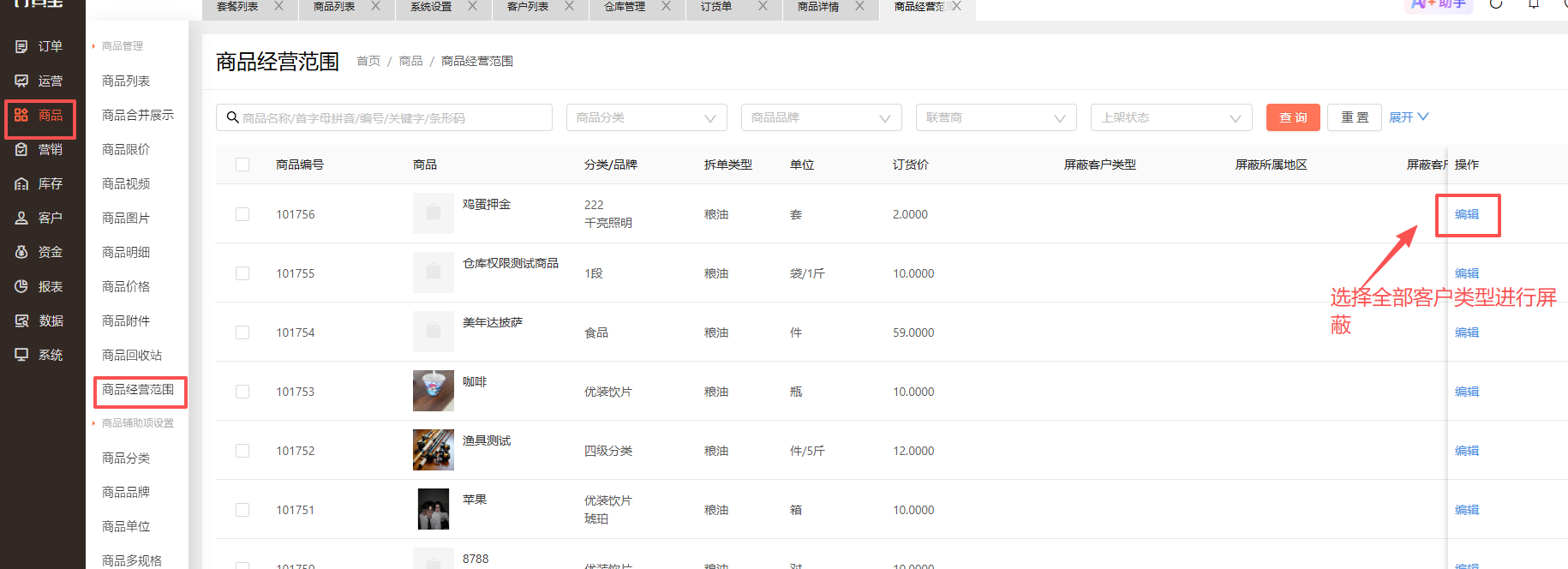1568x569 pixels.
Task: Open 商品限价 in the submenu
Action: [126, 149]
